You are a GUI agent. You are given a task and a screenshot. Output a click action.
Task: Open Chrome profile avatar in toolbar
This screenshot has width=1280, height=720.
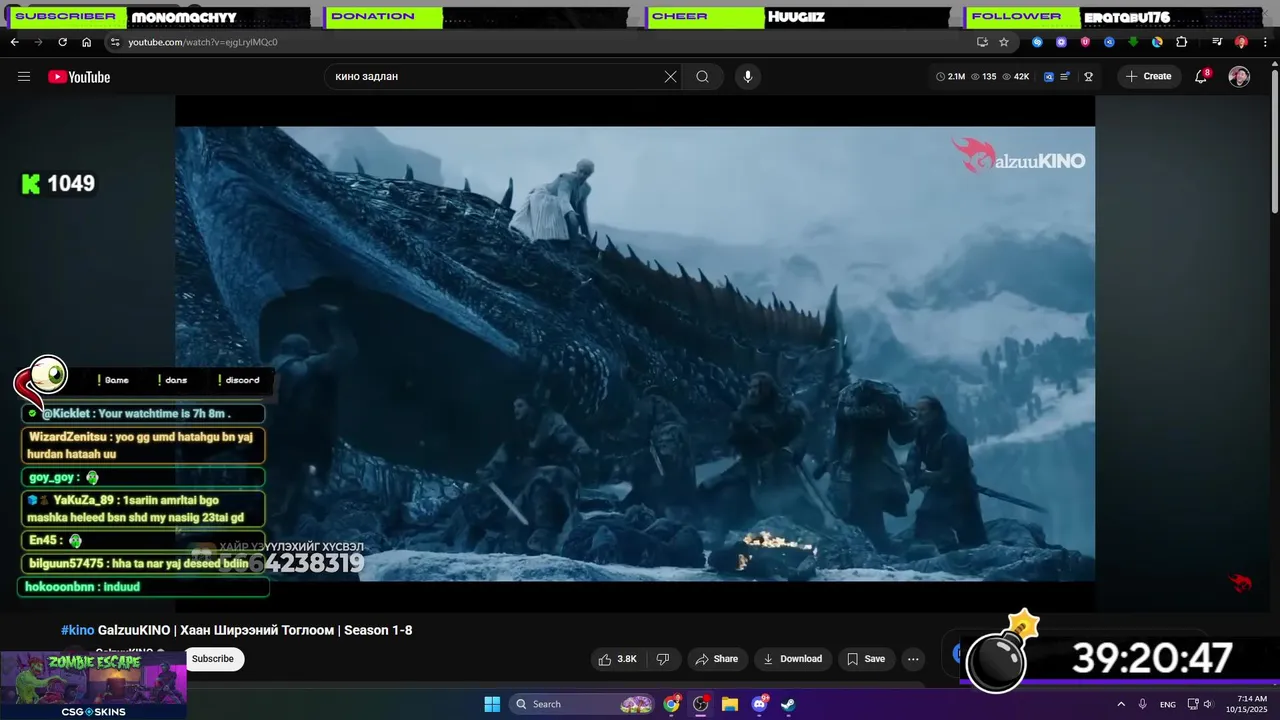coord(1241,42)
